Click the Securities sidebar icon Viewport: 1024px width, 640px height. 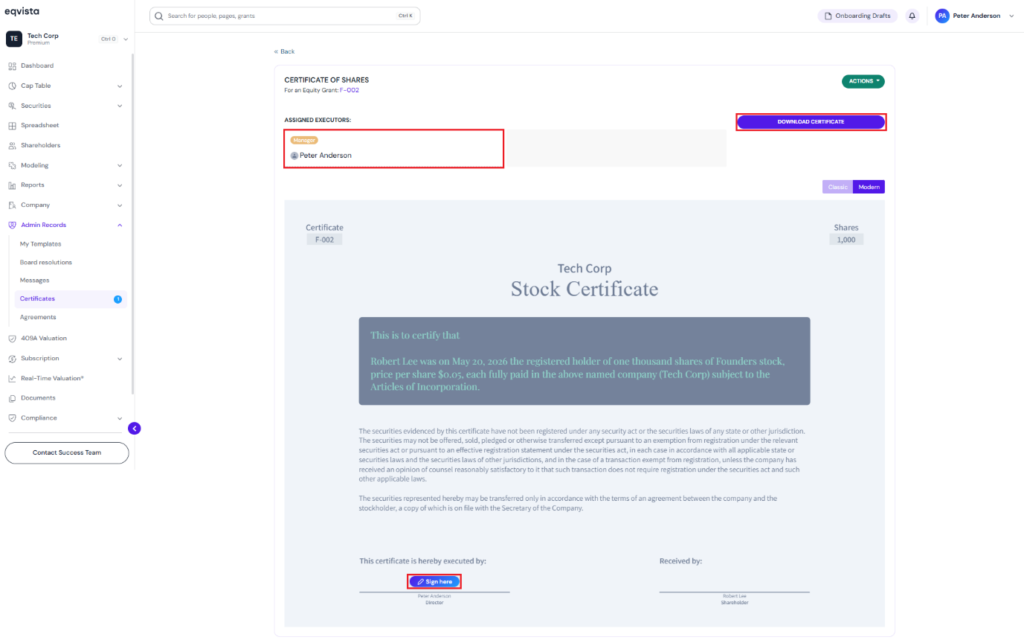tap(12, 106)
